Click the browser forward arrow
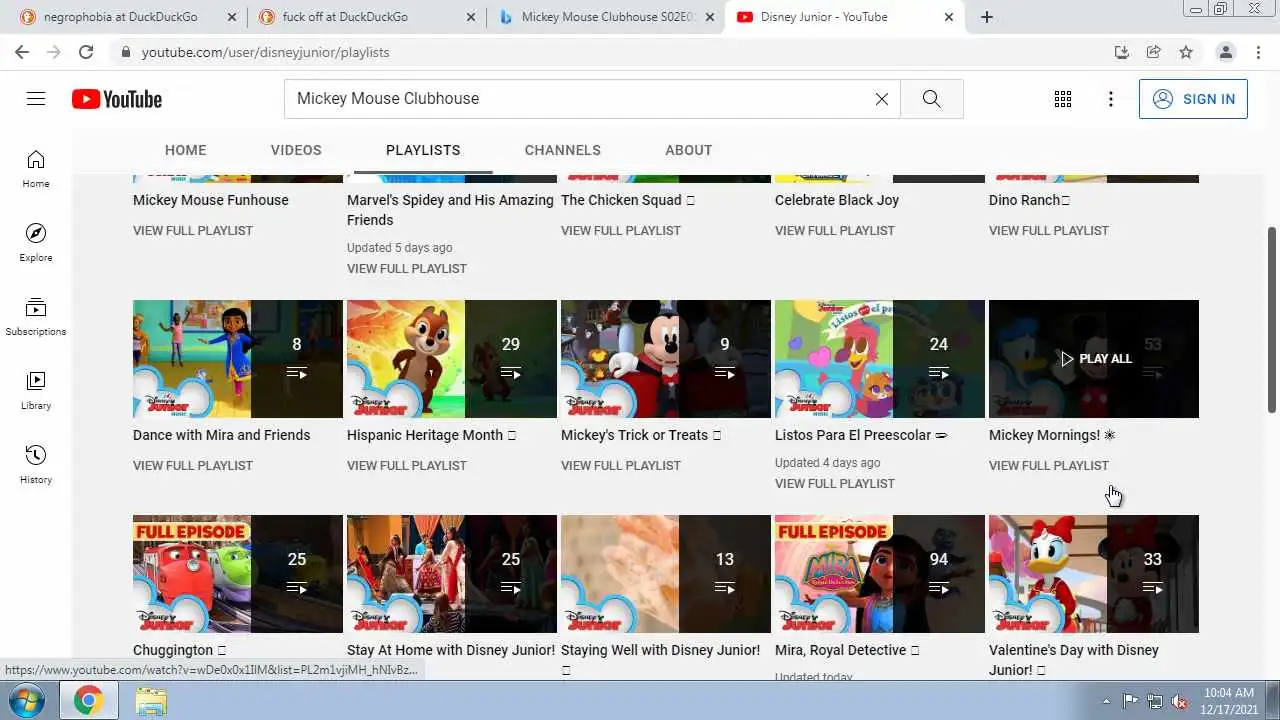 coord(54,52)
